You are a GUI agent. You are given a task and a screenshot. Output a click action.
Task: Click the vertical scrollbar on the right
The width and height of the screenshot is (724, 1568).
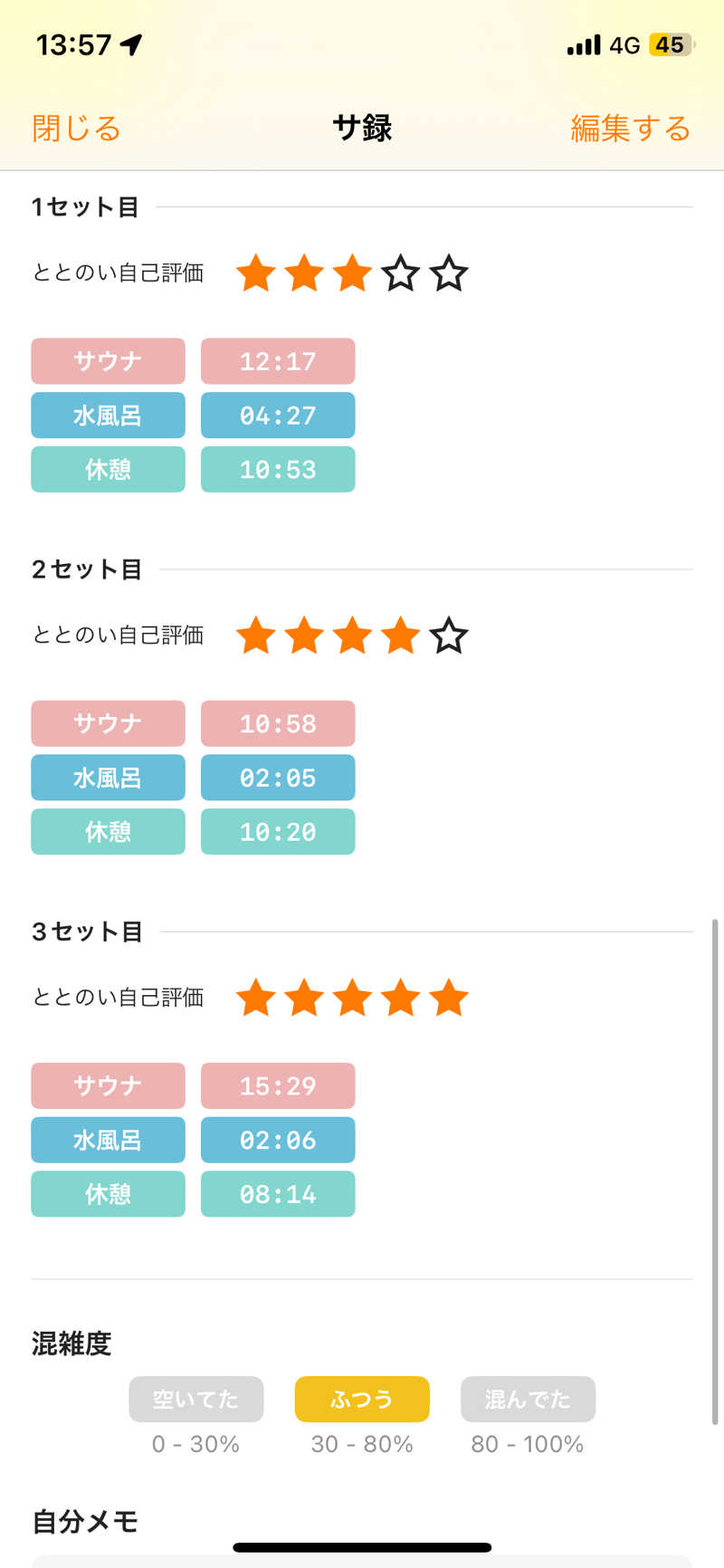715,1172
